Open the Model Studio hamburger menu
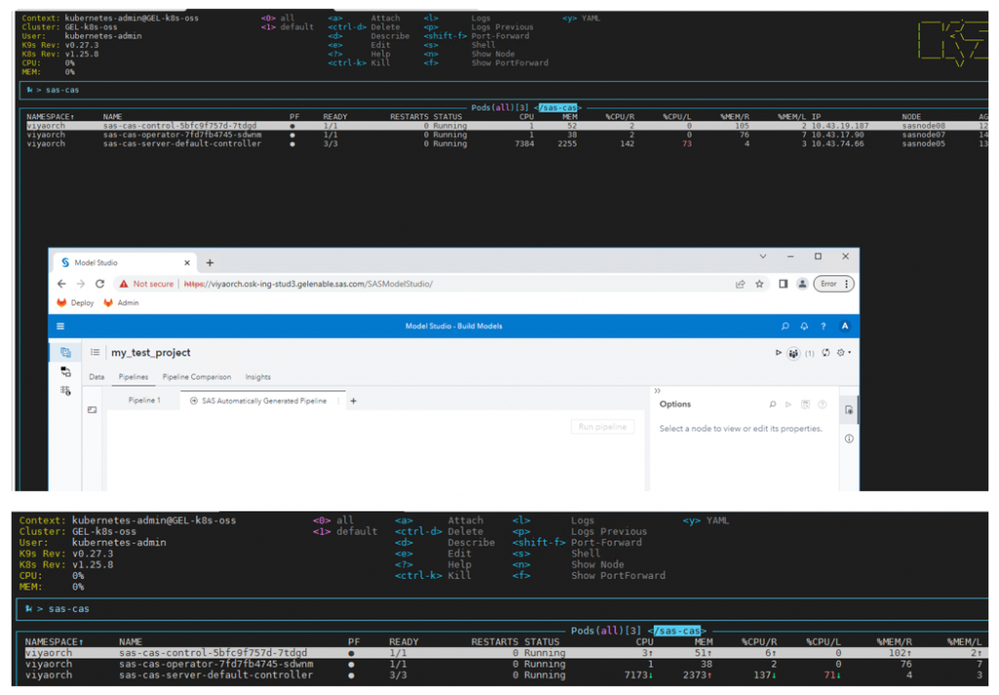The width and height of the screenshot is (999, 695). [61, 326]
